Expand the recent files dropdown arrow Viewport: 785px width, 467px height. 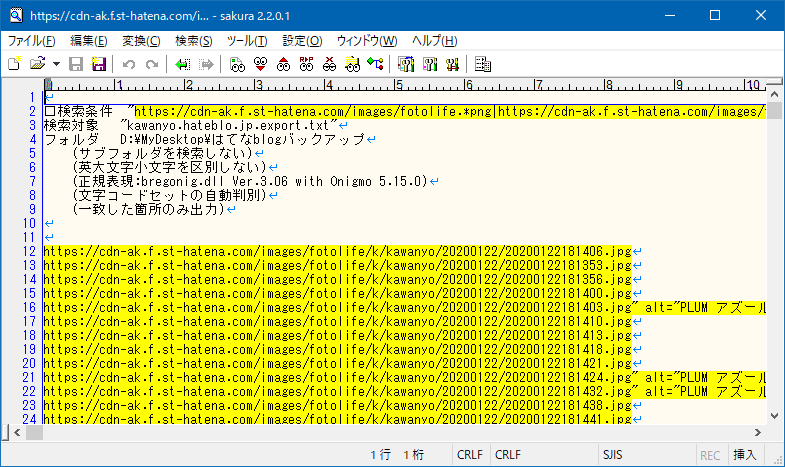coord(56,64)
